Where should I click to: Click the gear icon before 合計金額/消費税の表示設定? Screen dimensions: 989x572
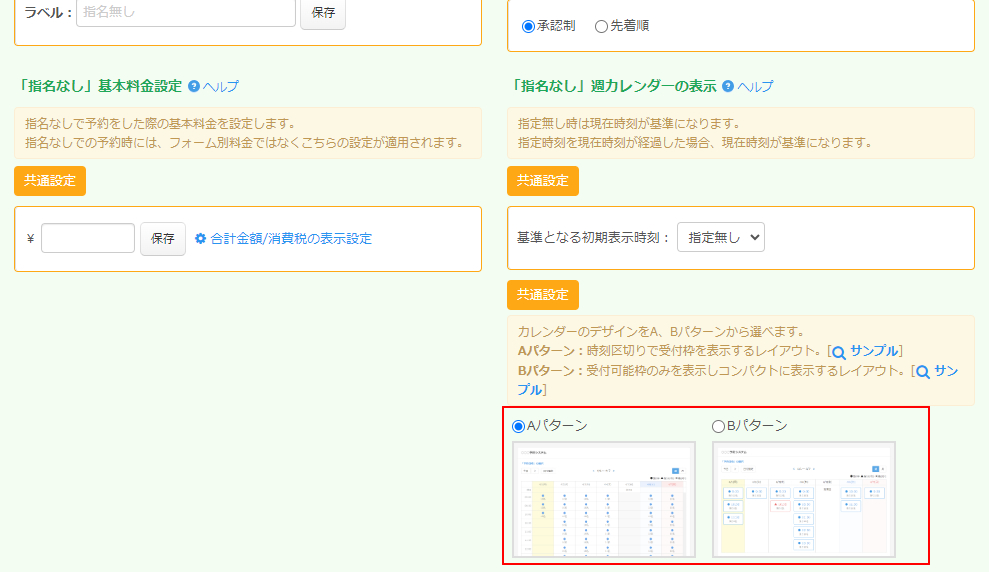[x=200, y=239]
